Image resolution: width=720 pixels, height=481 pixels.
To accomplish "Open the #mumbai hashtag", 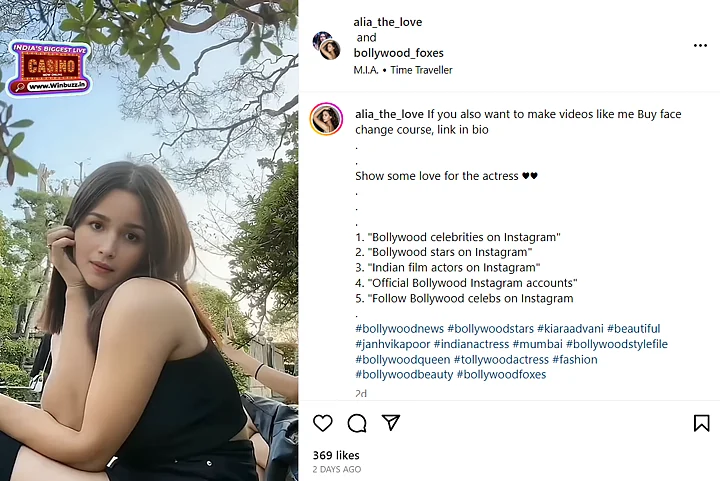I will click(535, 344).
